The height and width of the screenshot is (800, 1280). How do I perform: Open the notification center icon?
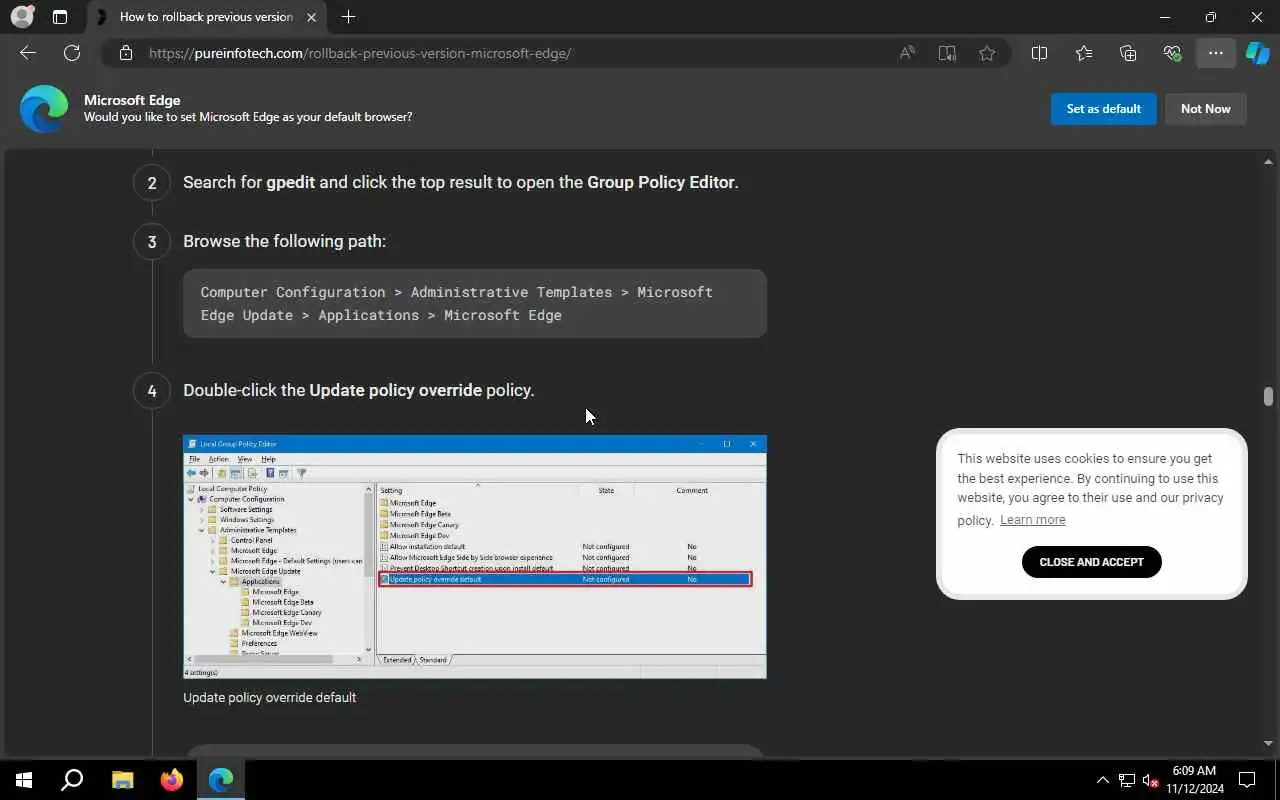tap(1247, 780)
